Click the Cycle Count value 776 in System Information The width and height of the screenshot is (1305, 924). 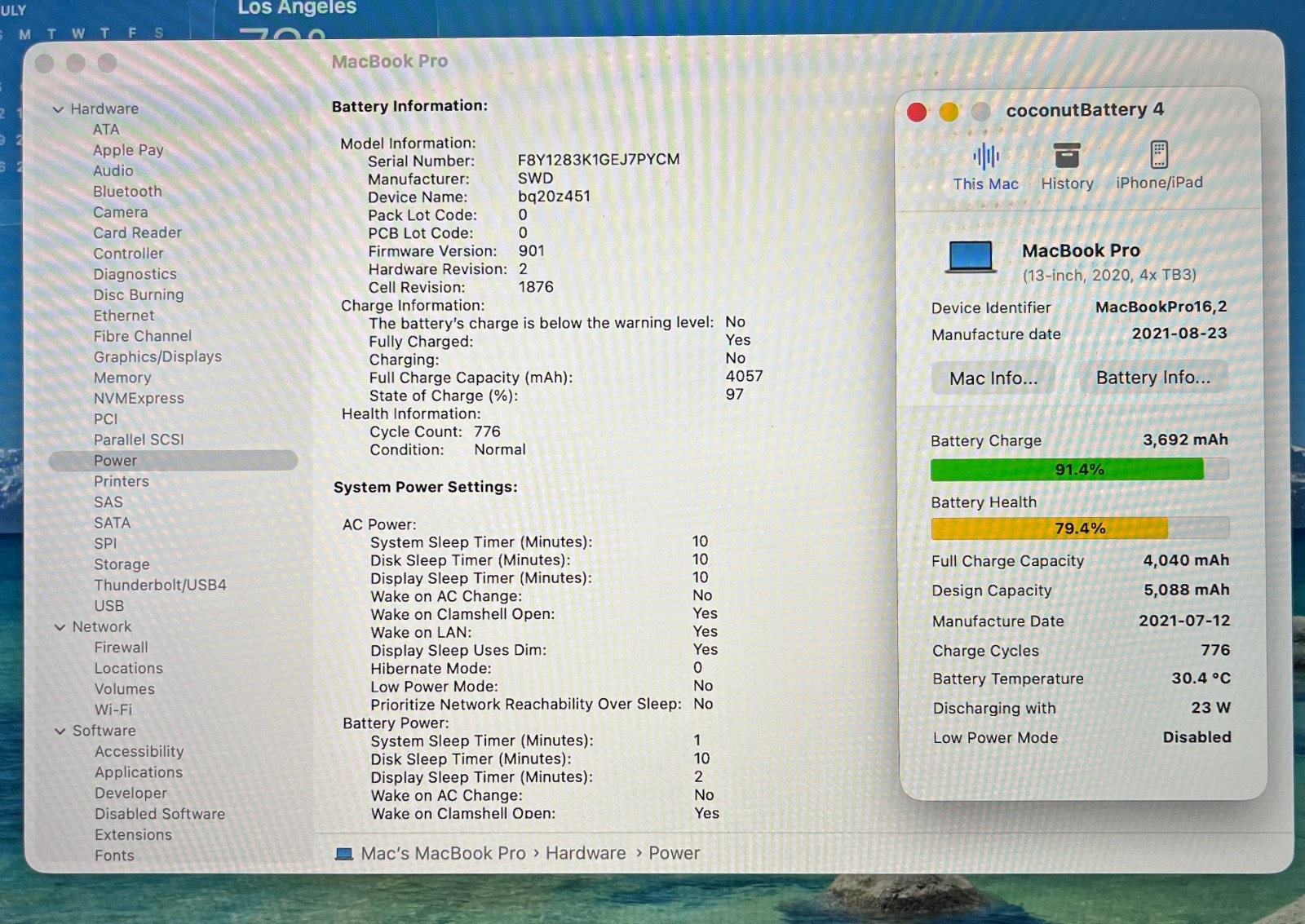487,432
